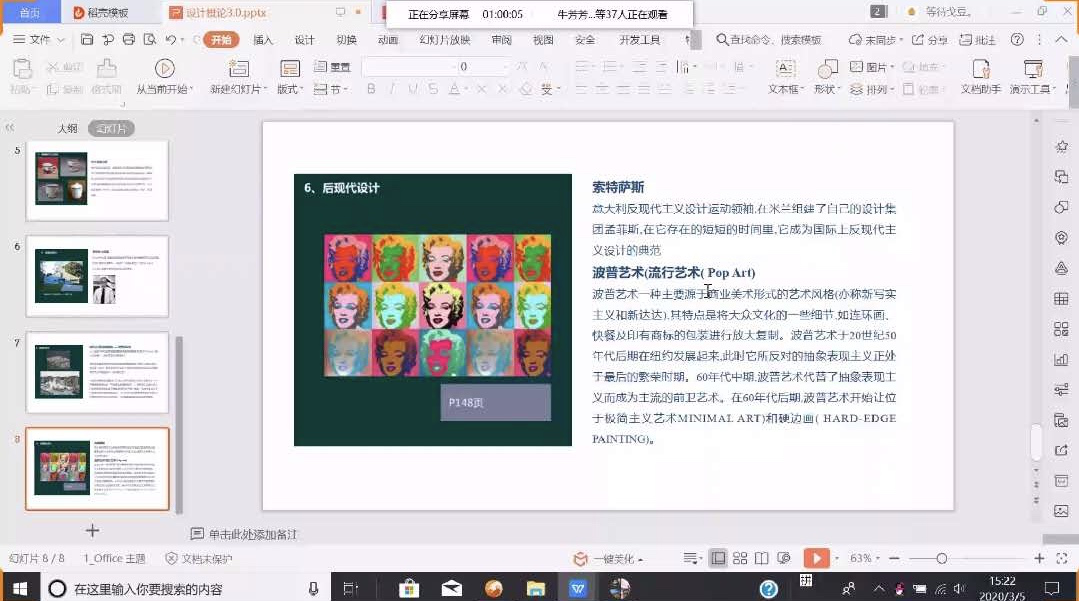This screenshot has width=1079, height=601.
Task: Start the slideshow with the orange play button
Action: coord(816,558)
